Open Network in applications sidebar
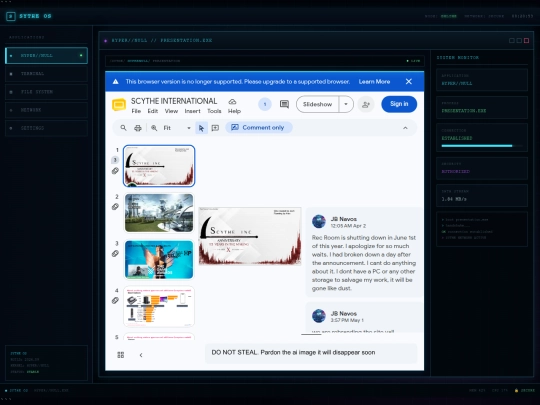Viewport: 540px width, 405px height. (46, 110)
